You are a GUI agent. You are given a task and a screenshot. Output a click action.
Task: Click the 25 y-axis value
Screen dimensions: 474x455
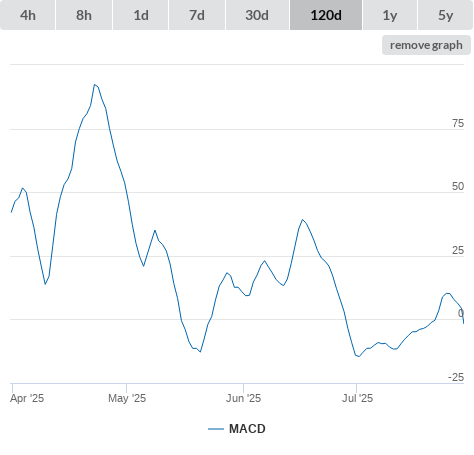pyautogui.click(x=458, y=250)
